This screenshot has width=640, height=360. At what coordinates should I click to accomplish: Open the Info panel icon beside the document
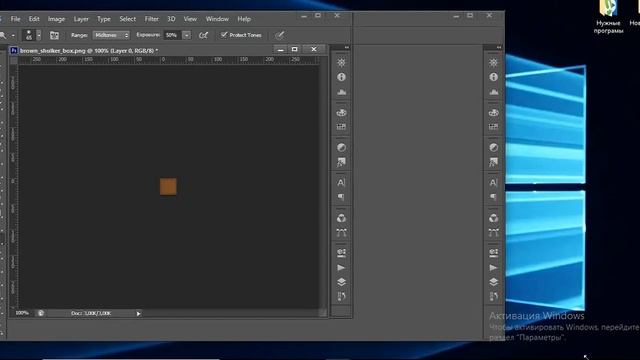click(x=342, y=77)
